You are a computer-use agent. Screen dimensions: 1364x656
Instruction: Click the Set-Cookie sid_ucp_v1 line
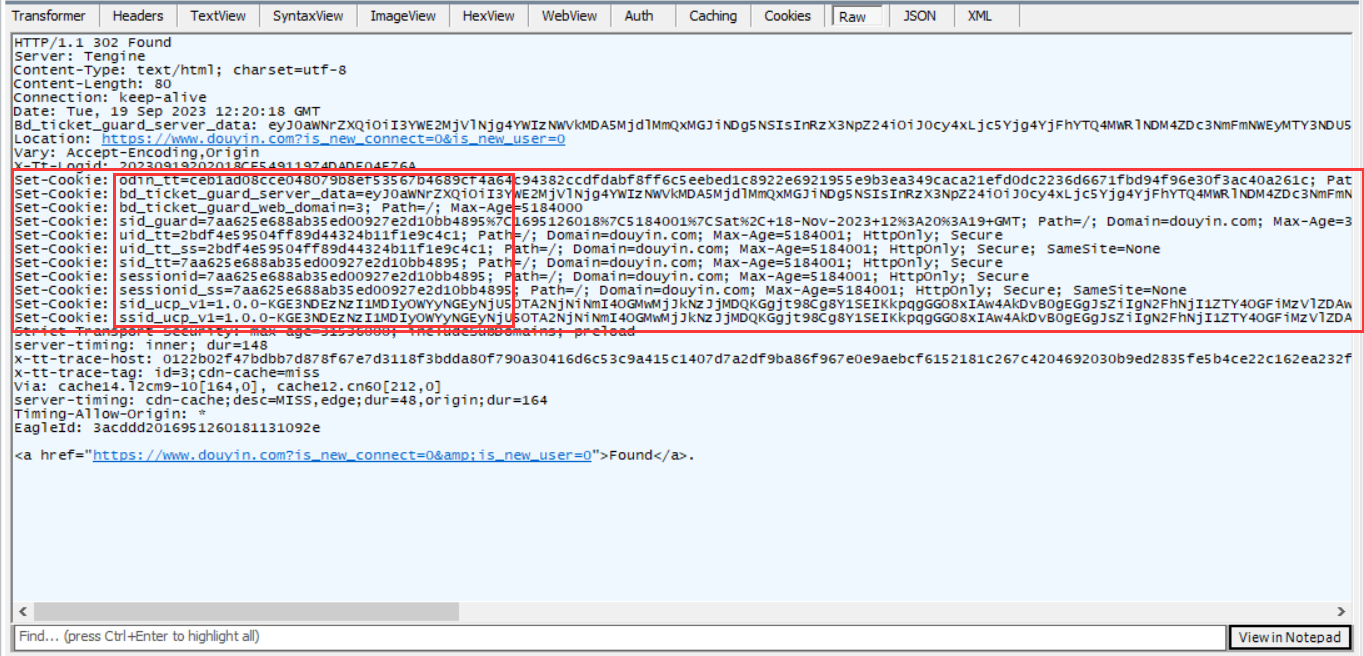[683, 304]
